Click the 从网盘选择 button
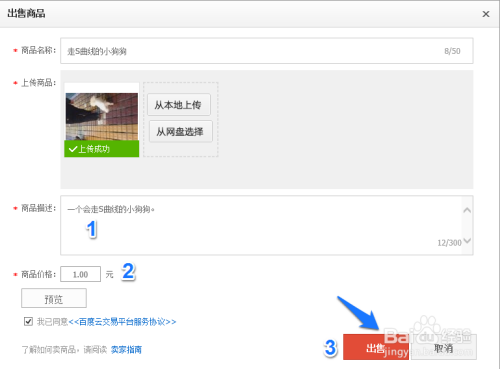 180,132
